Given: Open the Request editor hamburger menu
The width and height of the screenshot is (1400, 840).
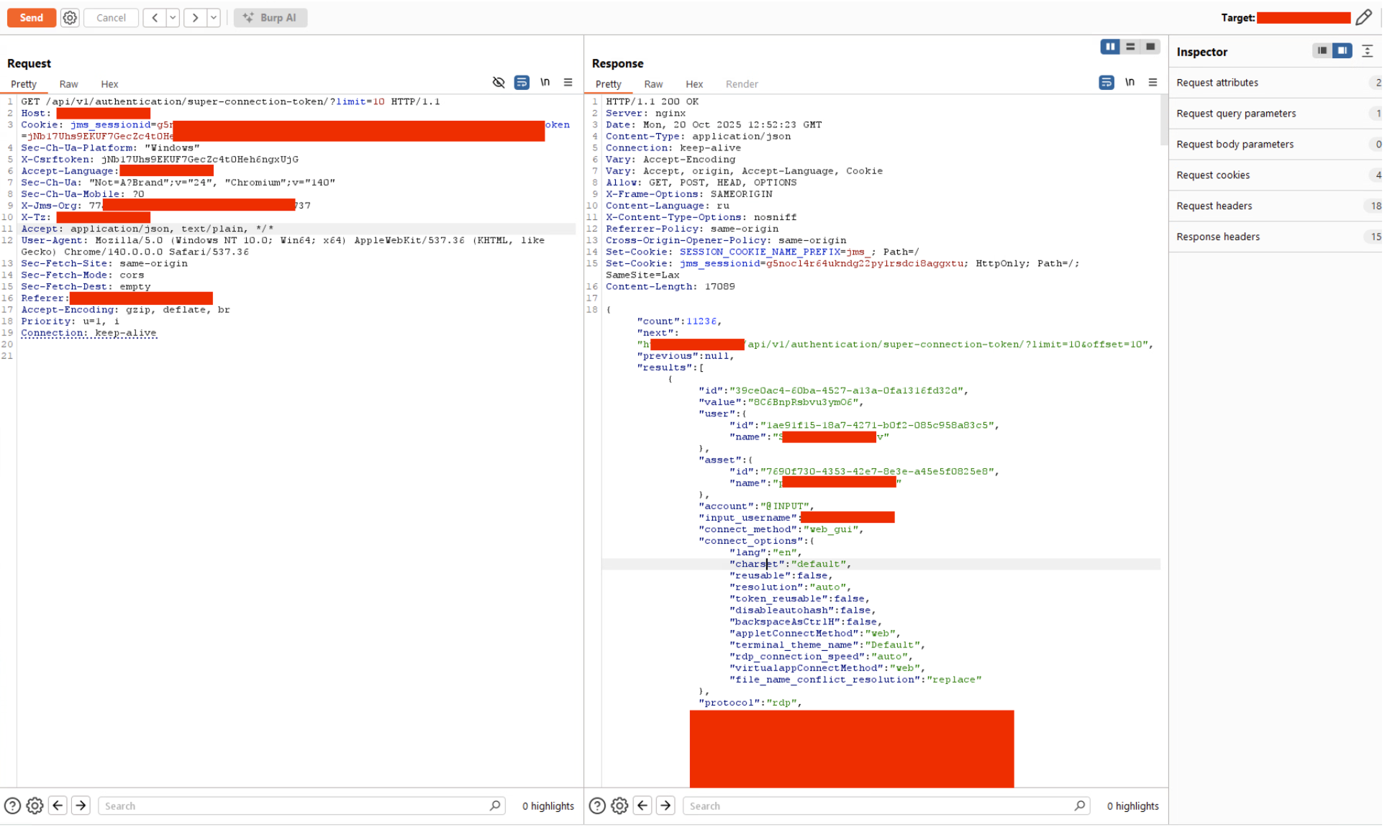Looking at the screenshot, I should [x=568, y=82].
